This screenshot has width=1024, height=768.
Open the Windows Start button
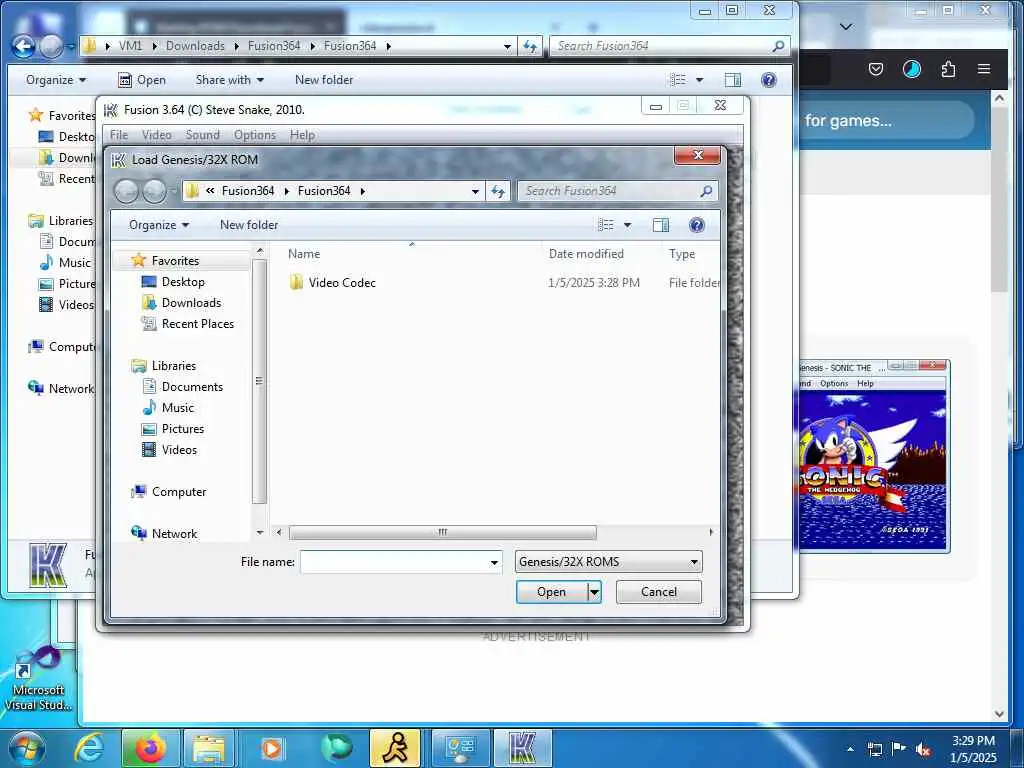click(x=25, y=748)
